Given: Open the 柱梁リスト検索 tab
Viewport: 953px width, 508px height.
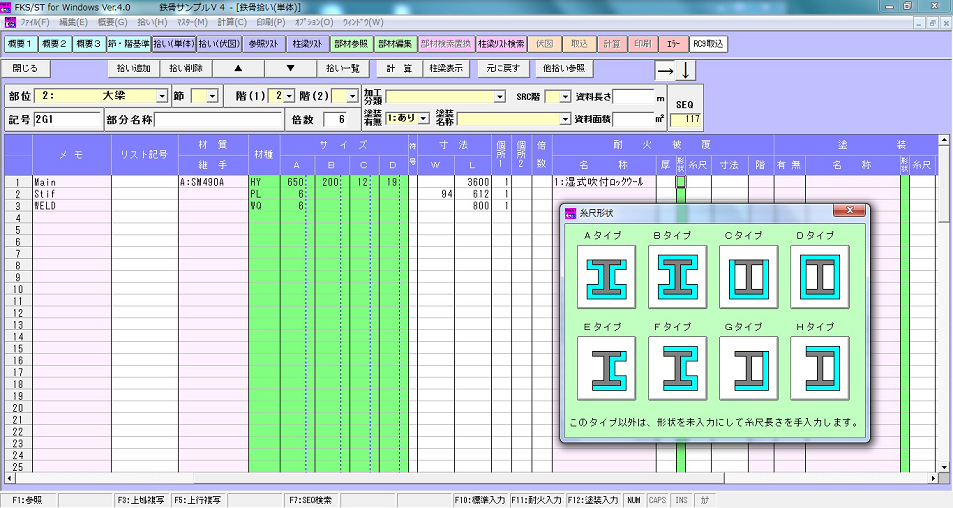Looking at the screenshot, I should pyautogui.click(x=501, y=44).
